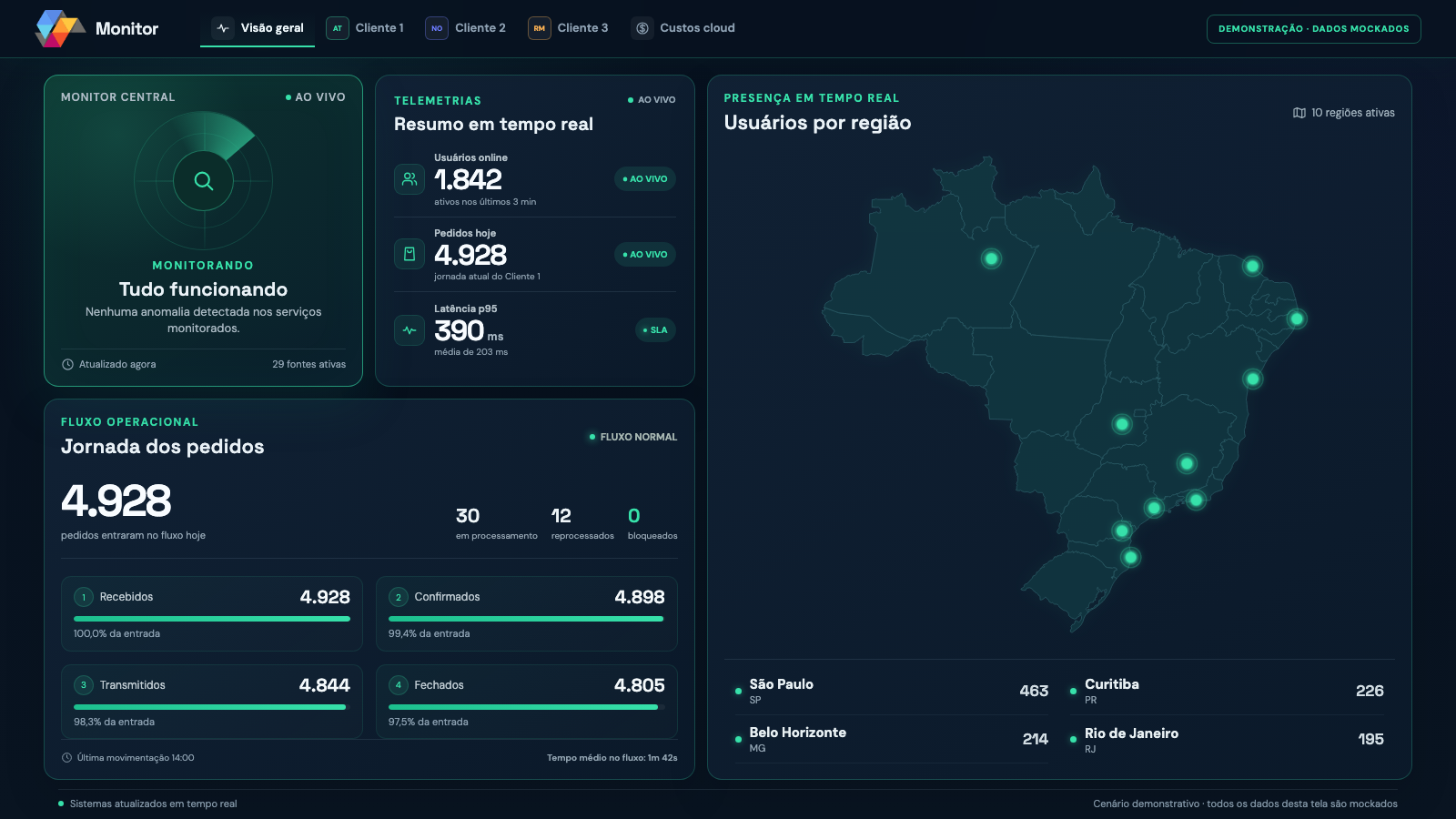Click the Transmitidos progress bar

(x=212, y=707)
